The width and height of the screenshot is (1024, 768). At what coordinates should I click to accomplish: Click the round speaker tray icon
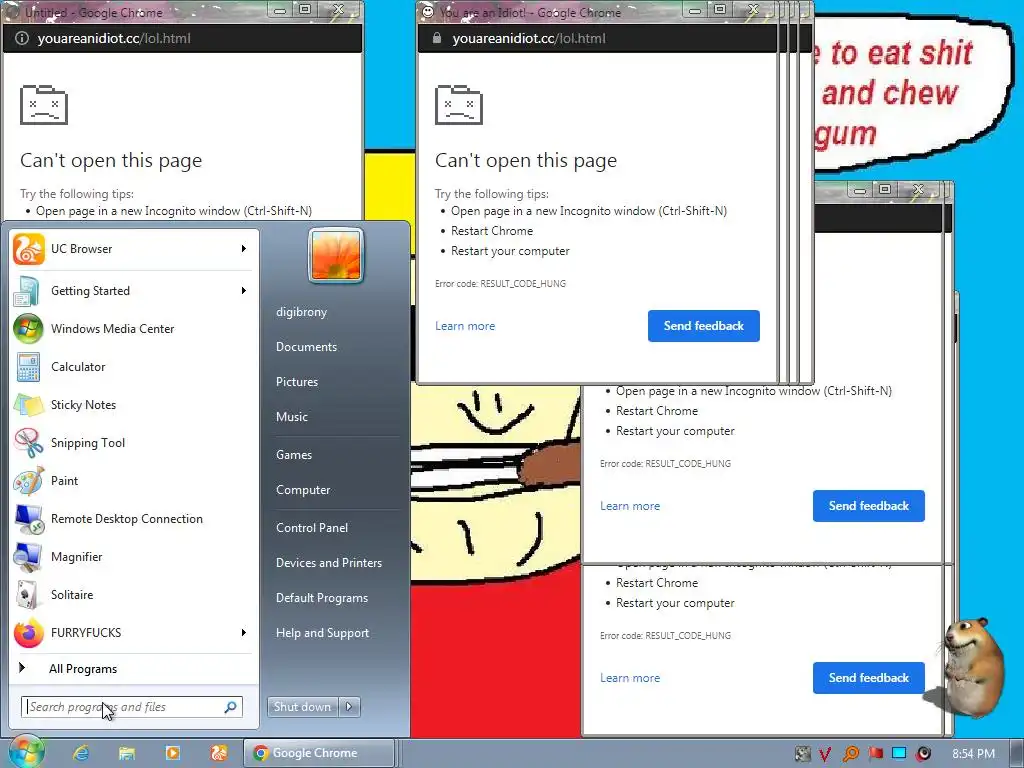click(923, 754)
